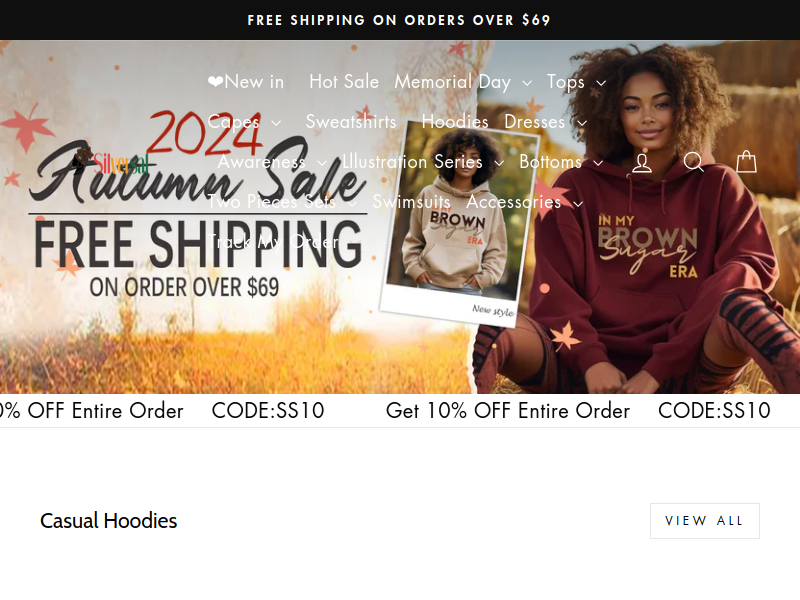Image resolution: width=800 pixels, height=600 pixels.
Task: Open the account login icon
Action: point(642,162)
